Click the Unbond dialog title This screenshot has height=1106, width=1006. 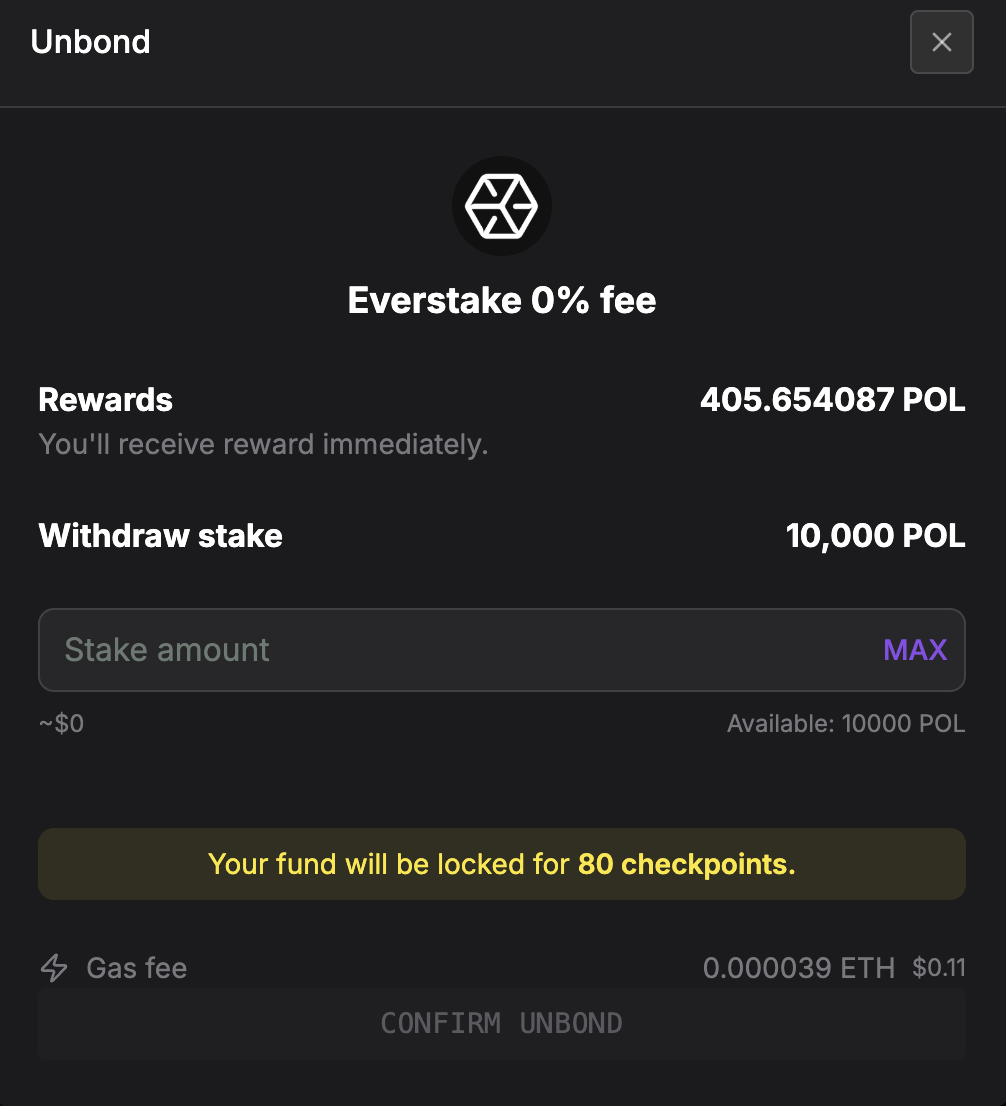90,42
